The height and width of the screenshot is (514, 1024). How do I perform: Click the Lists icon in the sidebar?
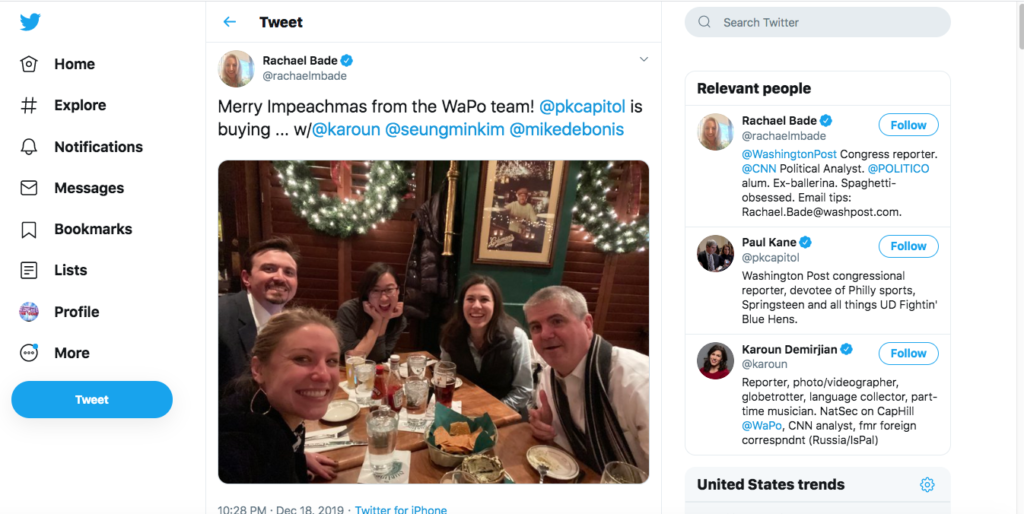29,270
